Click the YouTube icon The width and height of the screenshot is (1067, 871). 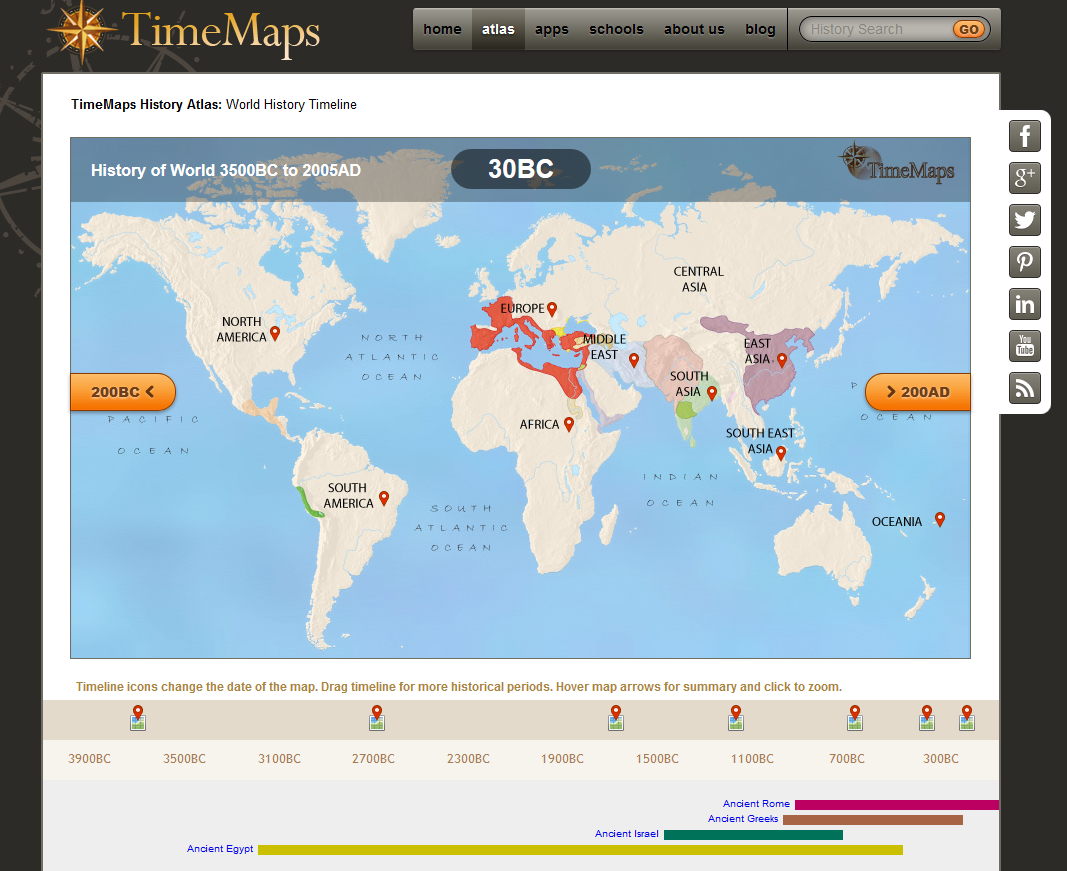[1024, 346]
